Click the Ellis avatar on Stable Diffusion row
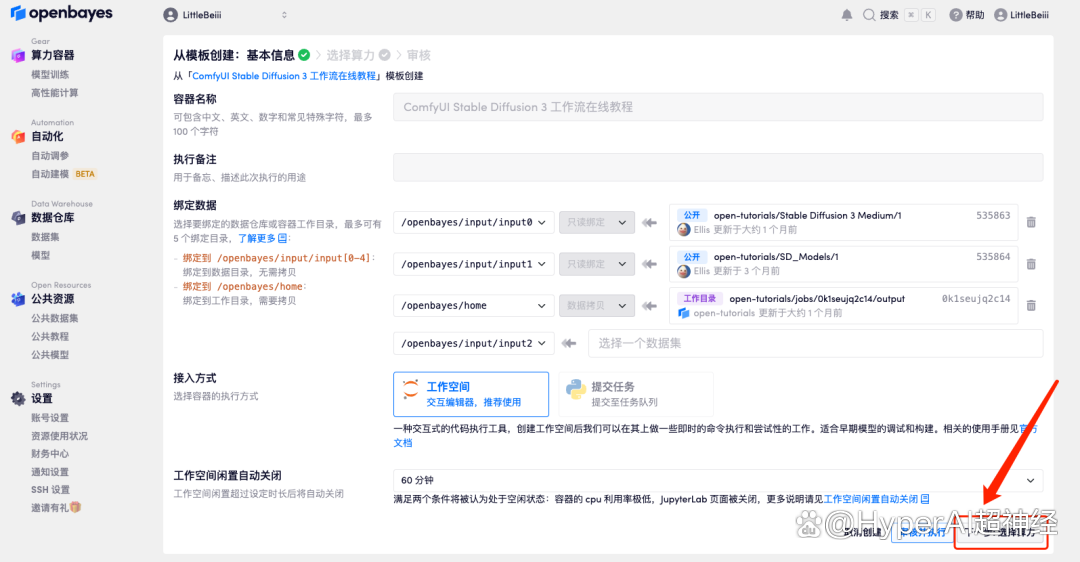 (x=684, y=229)
